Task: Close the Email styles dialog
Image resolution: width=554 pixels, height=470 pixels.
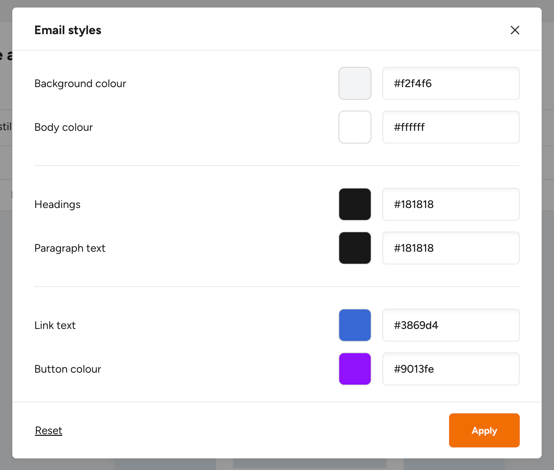Action: click(x=515, y=30)
